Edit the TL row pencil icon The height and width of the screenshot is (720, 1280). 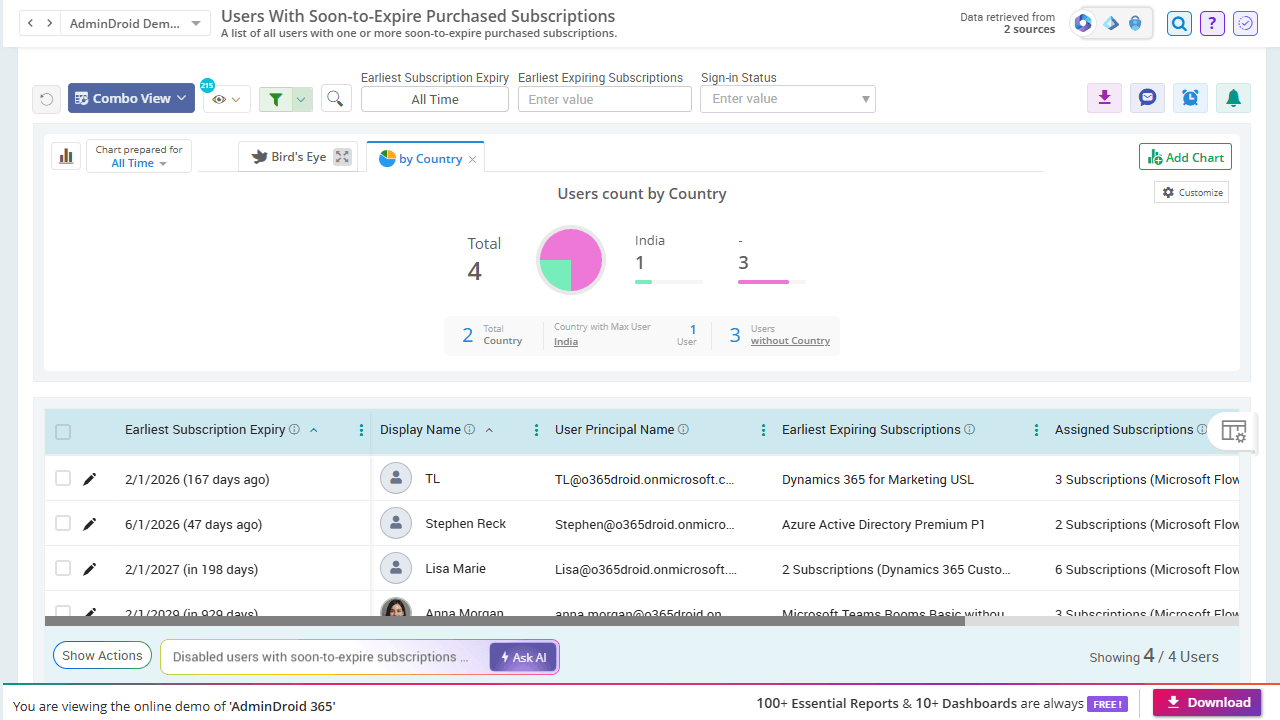[89, 479]
